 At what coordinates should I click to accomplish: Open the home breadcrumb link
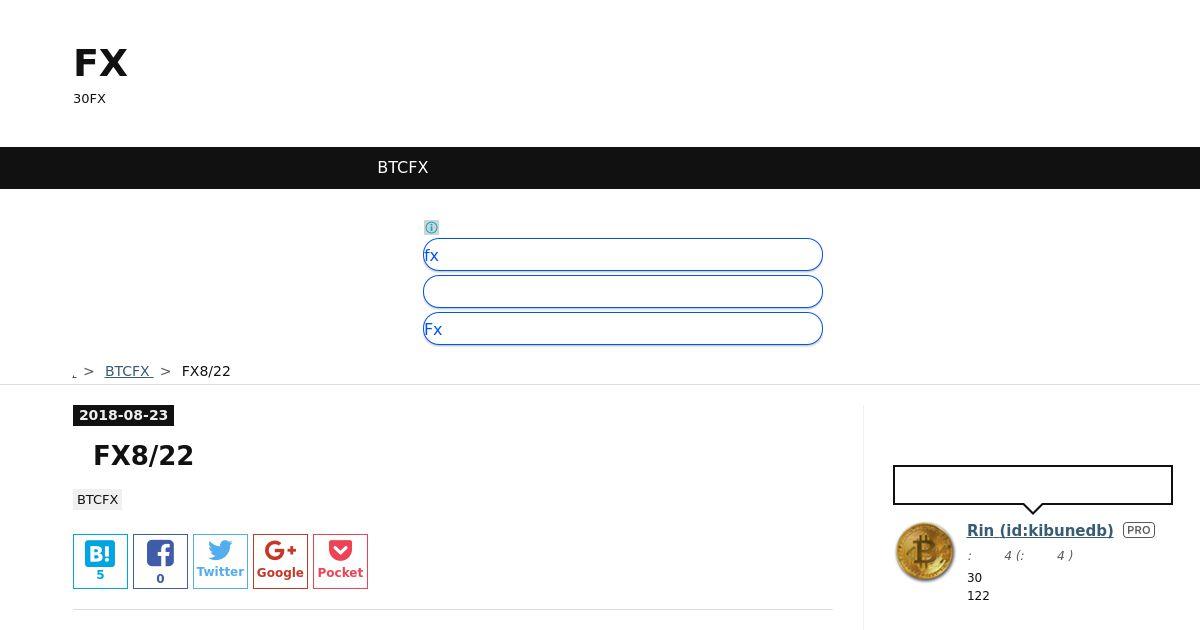tap(74, 373)
